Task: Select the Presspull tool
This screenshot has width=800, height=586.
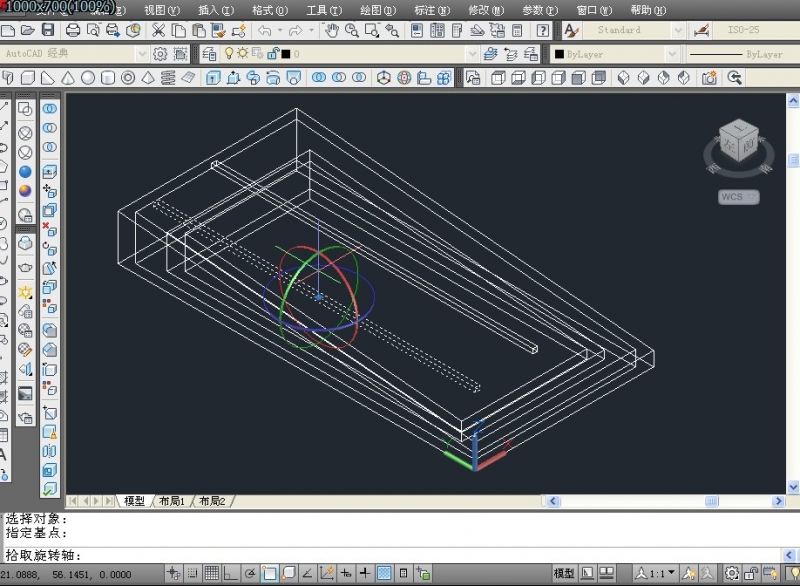Action: click(233, 78)
